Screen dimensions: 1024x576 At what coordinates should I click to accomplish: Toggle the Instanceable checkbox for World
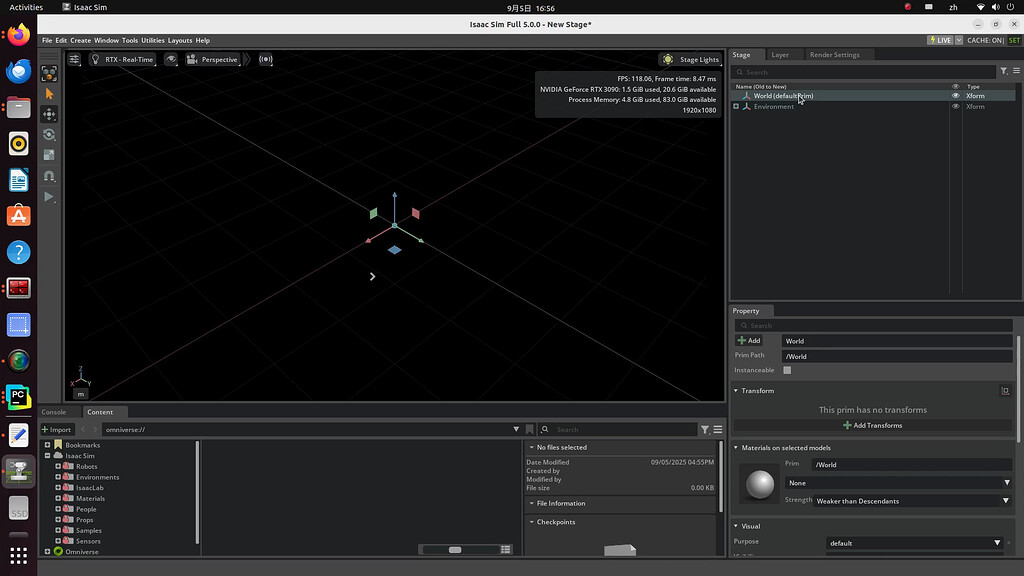coord(787,369)
